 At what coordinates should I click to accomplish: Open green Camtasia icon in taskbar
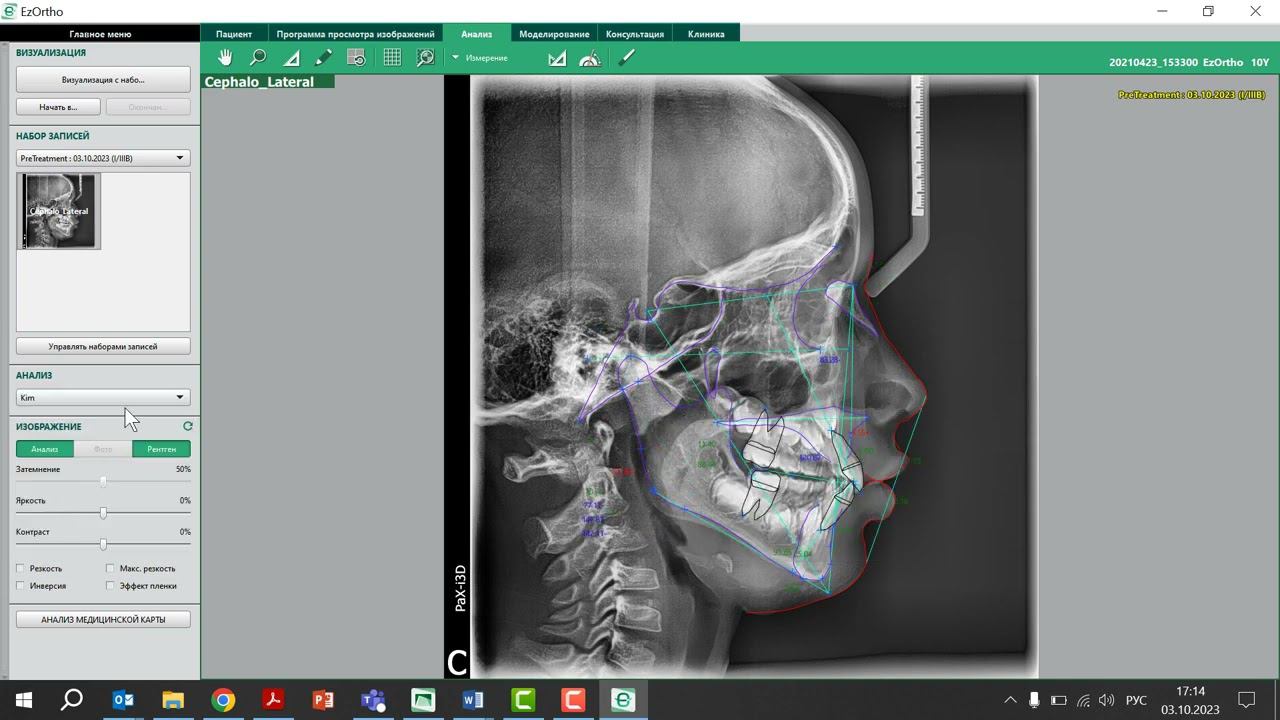(x=523, y=700)
